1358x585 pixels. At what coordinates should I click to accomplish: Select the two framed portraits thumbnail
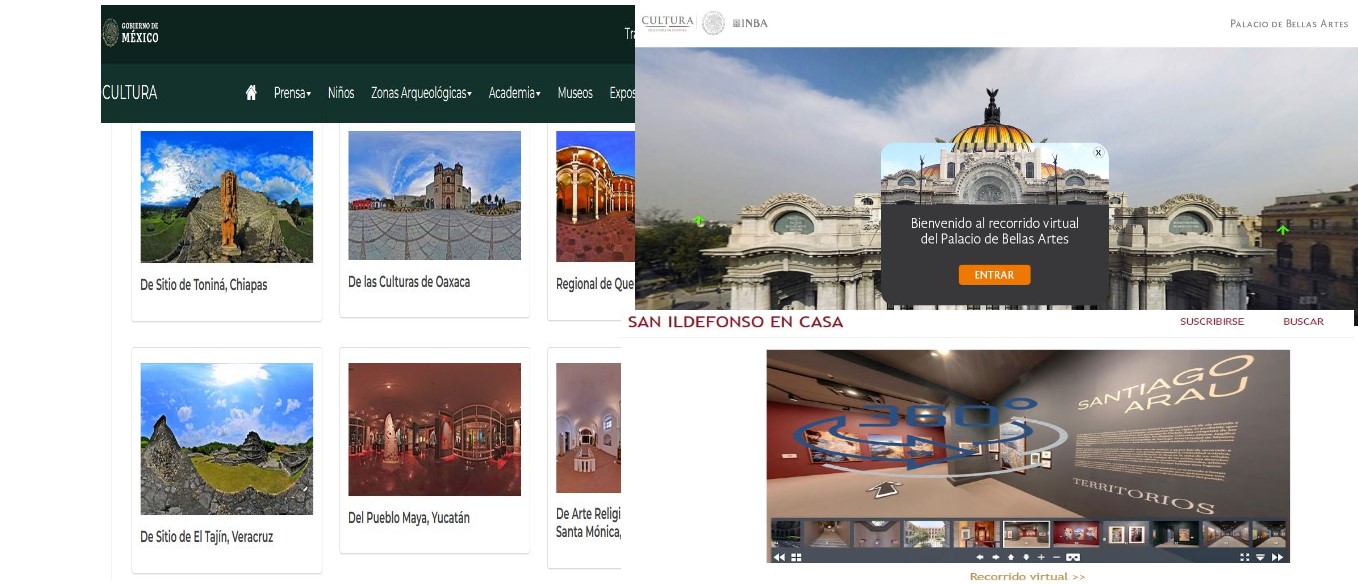click(1125, 534)
